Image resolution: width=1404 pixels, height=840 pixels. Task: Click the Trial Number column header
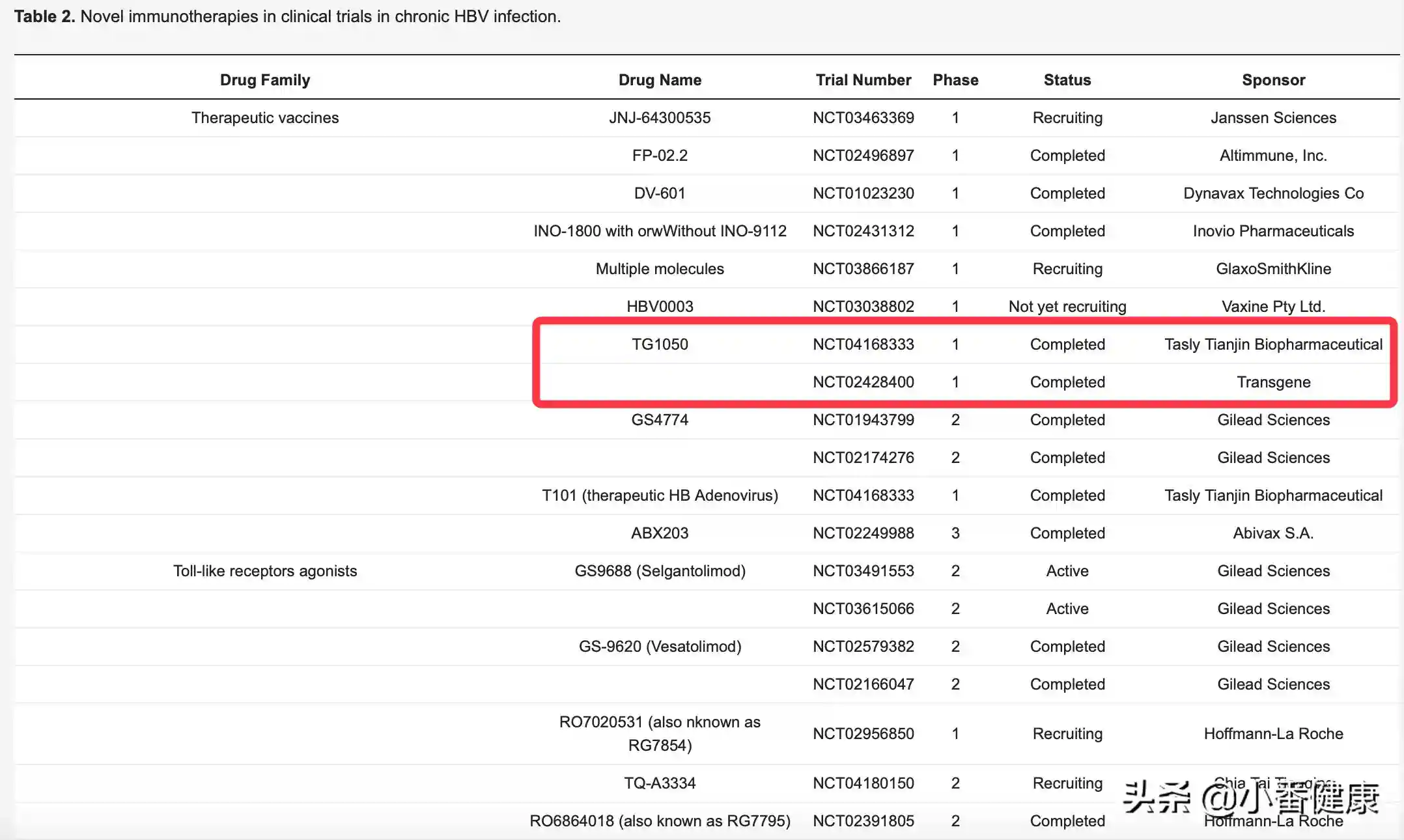click(863, 80)
